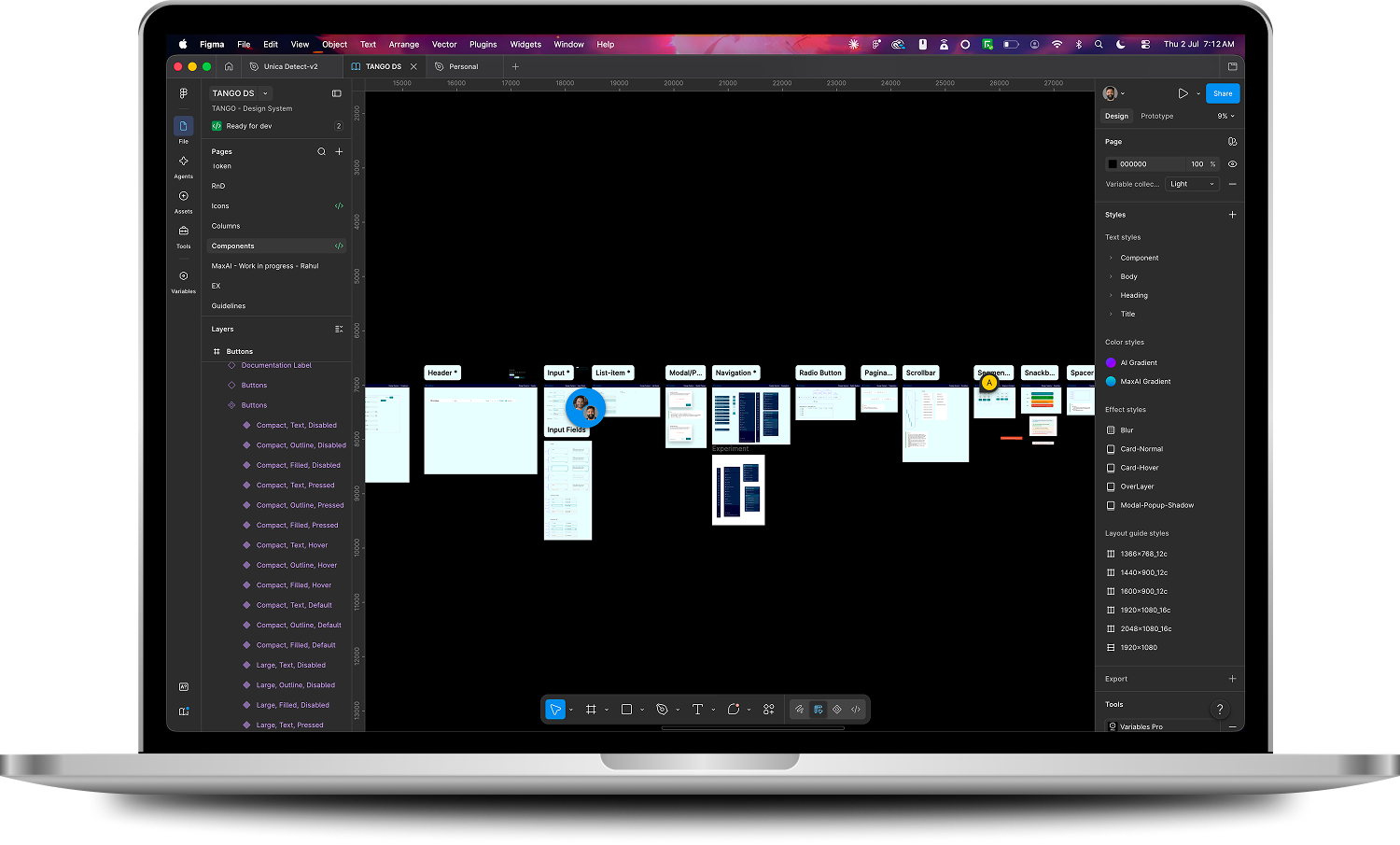Toggle page background visibility eye icon

pos(1232,164)
